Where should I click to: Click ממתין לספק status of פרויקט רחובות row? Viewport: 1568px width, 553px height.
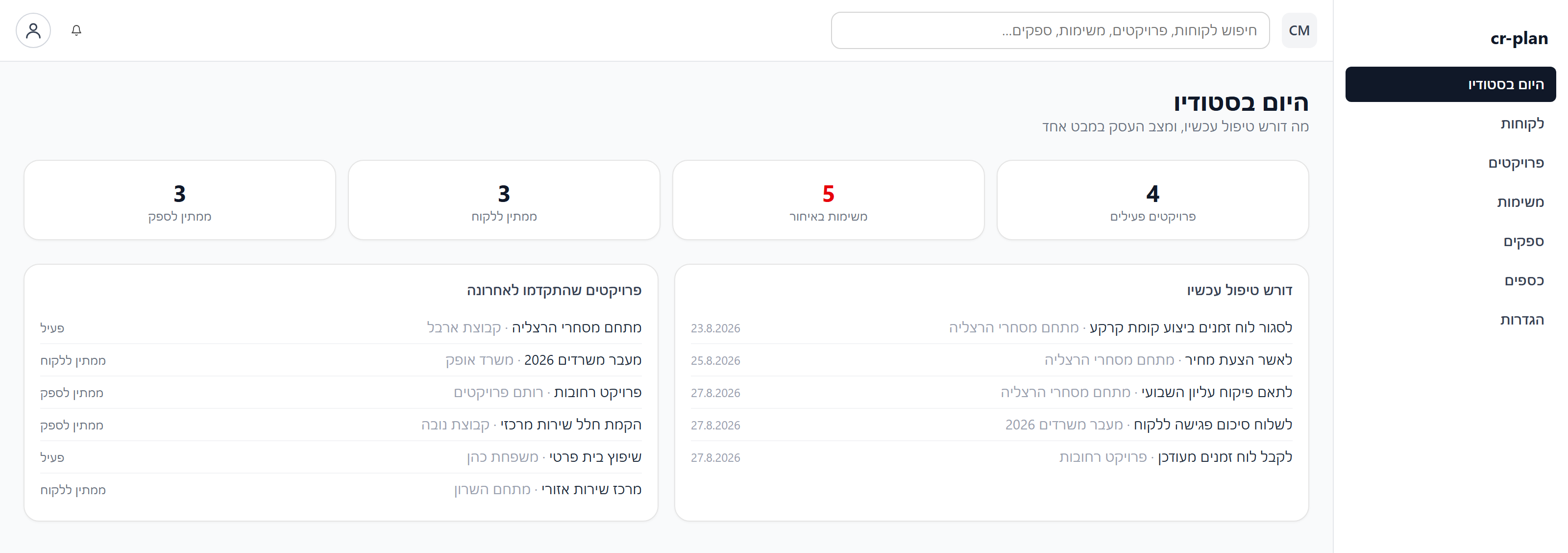(72, 393)
